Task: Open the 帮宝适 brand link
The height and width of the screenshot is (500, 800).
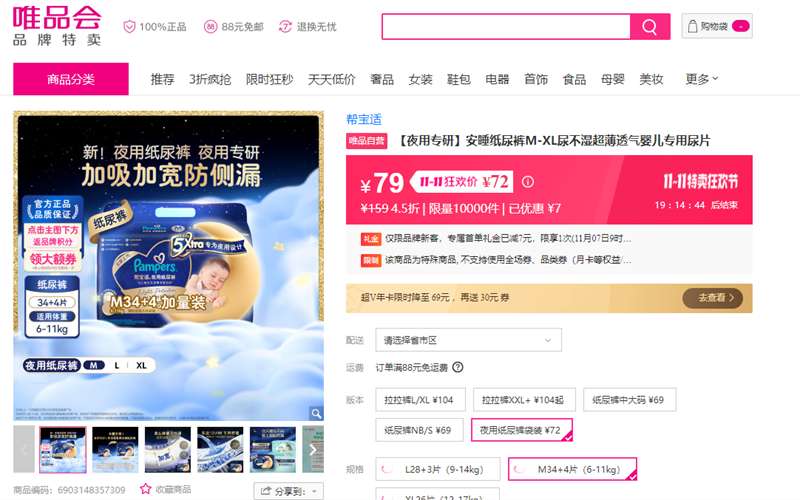Action: click(364, 119)
